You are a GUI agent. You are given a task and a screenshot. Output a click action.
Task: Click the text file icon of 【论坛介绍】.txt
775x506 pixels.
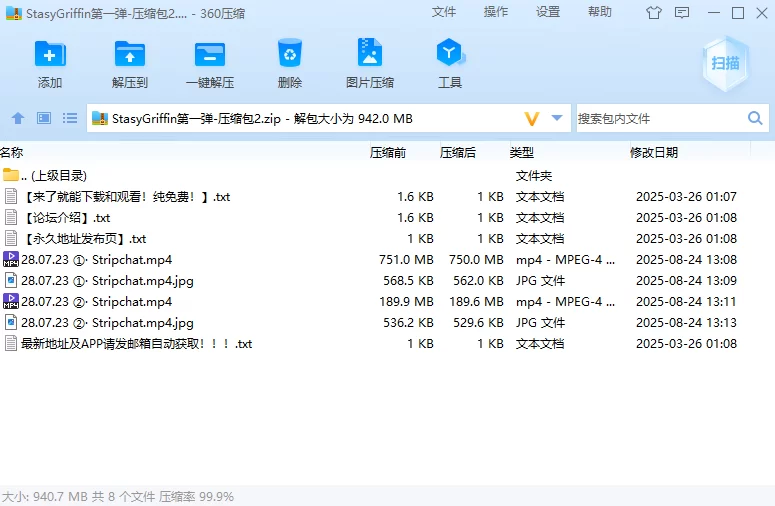(11, 217)
